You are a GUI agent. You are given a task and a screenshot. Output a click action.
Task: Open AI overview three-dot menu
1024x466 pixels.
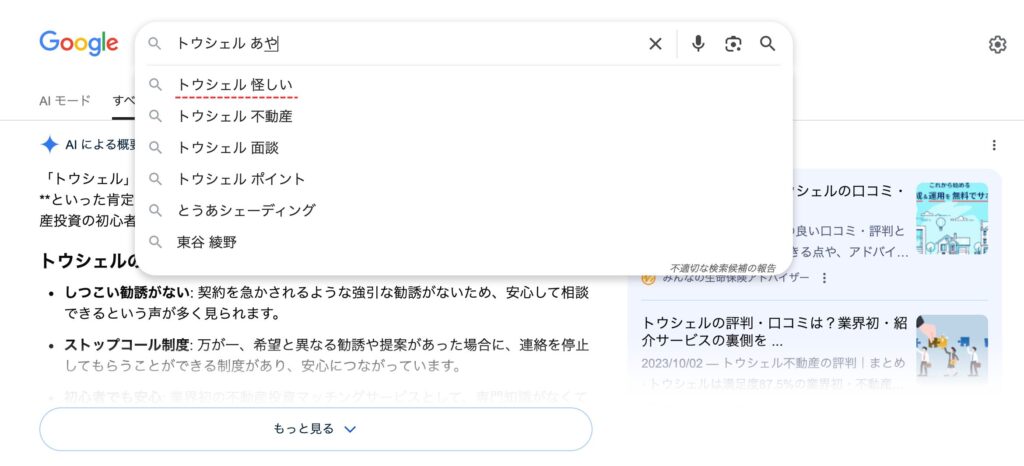click(x=993, y=145)
